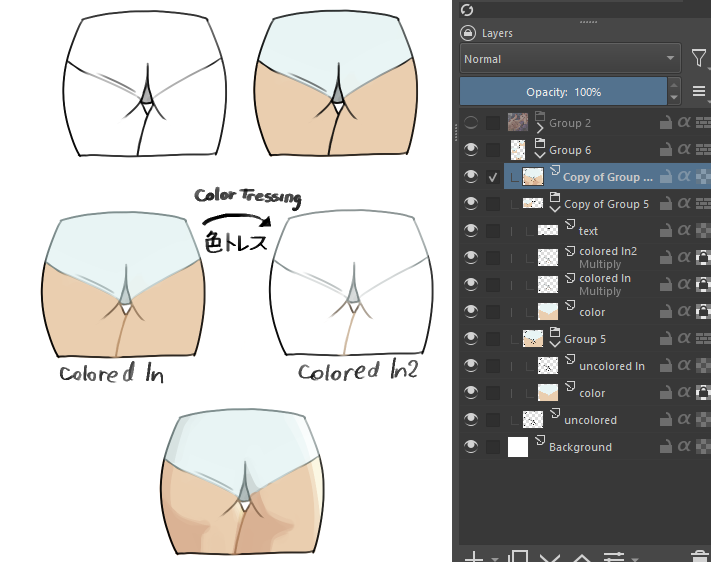Viewport: 711px width, 562px height.
Task: Open layer properties sliders icon
Action: 614,557
